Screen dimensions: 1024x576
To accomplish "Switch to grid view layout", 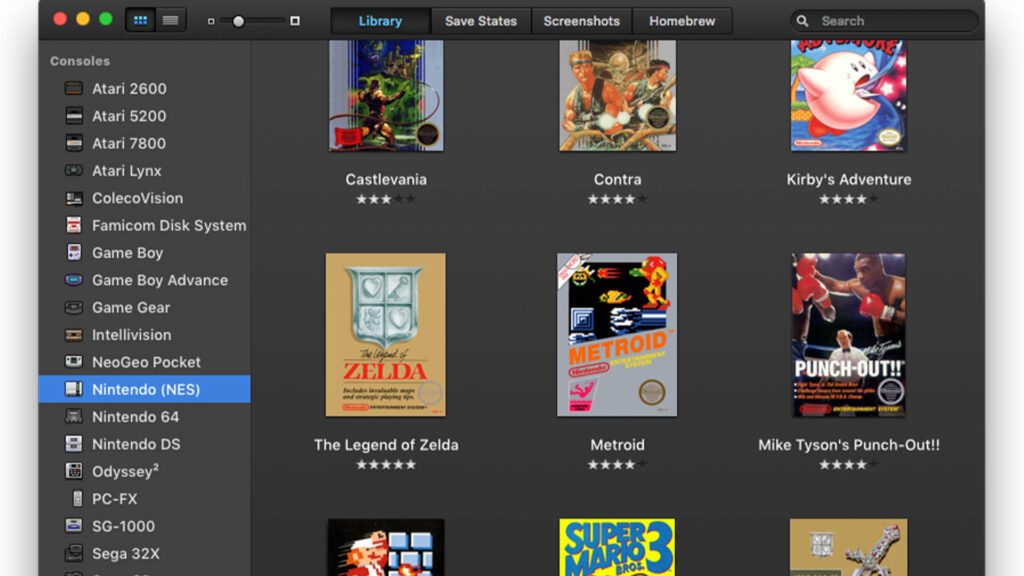I will [x=140, y=20].
